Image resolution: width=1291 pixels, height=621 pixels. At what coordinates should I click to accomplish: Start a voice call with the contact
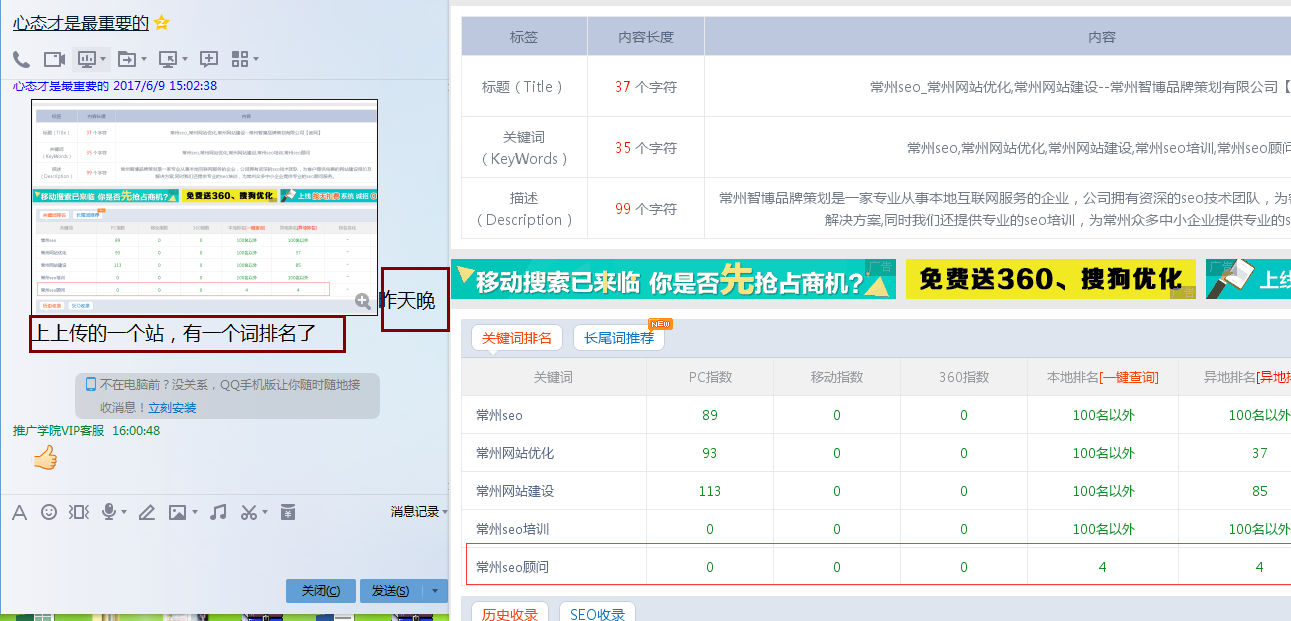tap(21, 59)
